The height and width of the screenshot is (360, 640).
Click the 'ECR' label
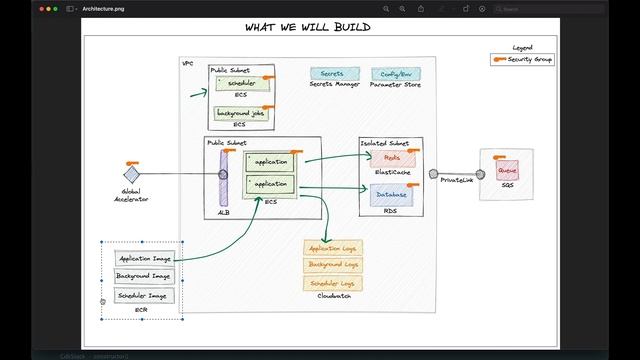[141, 310]
